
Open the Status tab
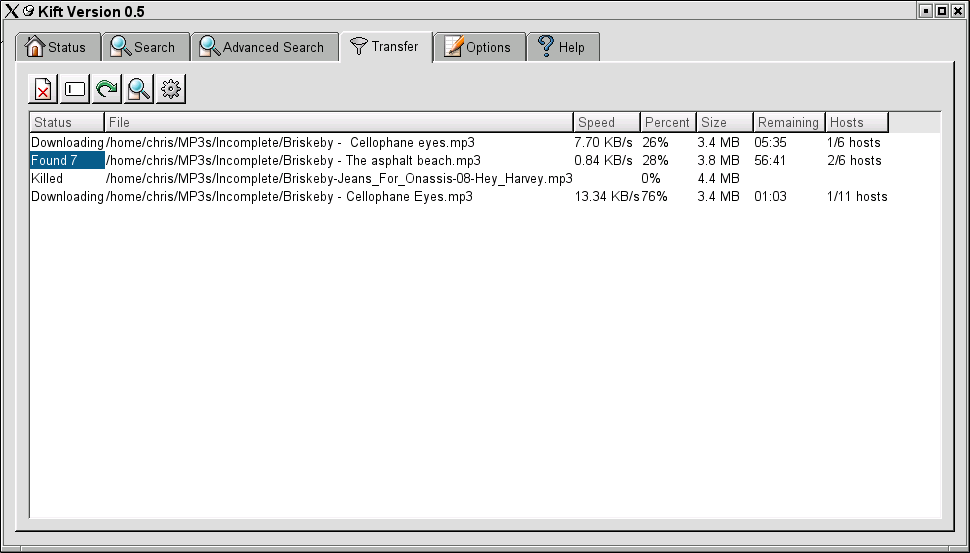pyautogui.click(x=57, y=47)
